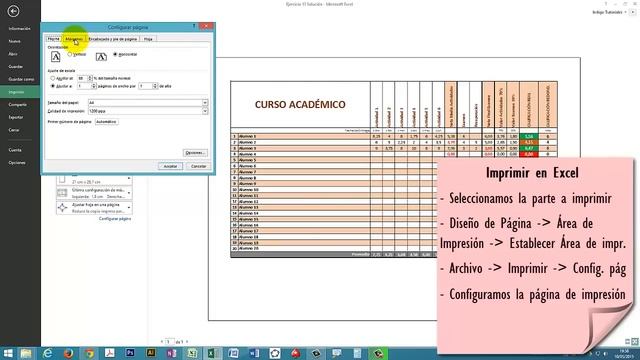The image size is (640, 360).
Task: Go to next page in print preview
Action: coord(187,342)
